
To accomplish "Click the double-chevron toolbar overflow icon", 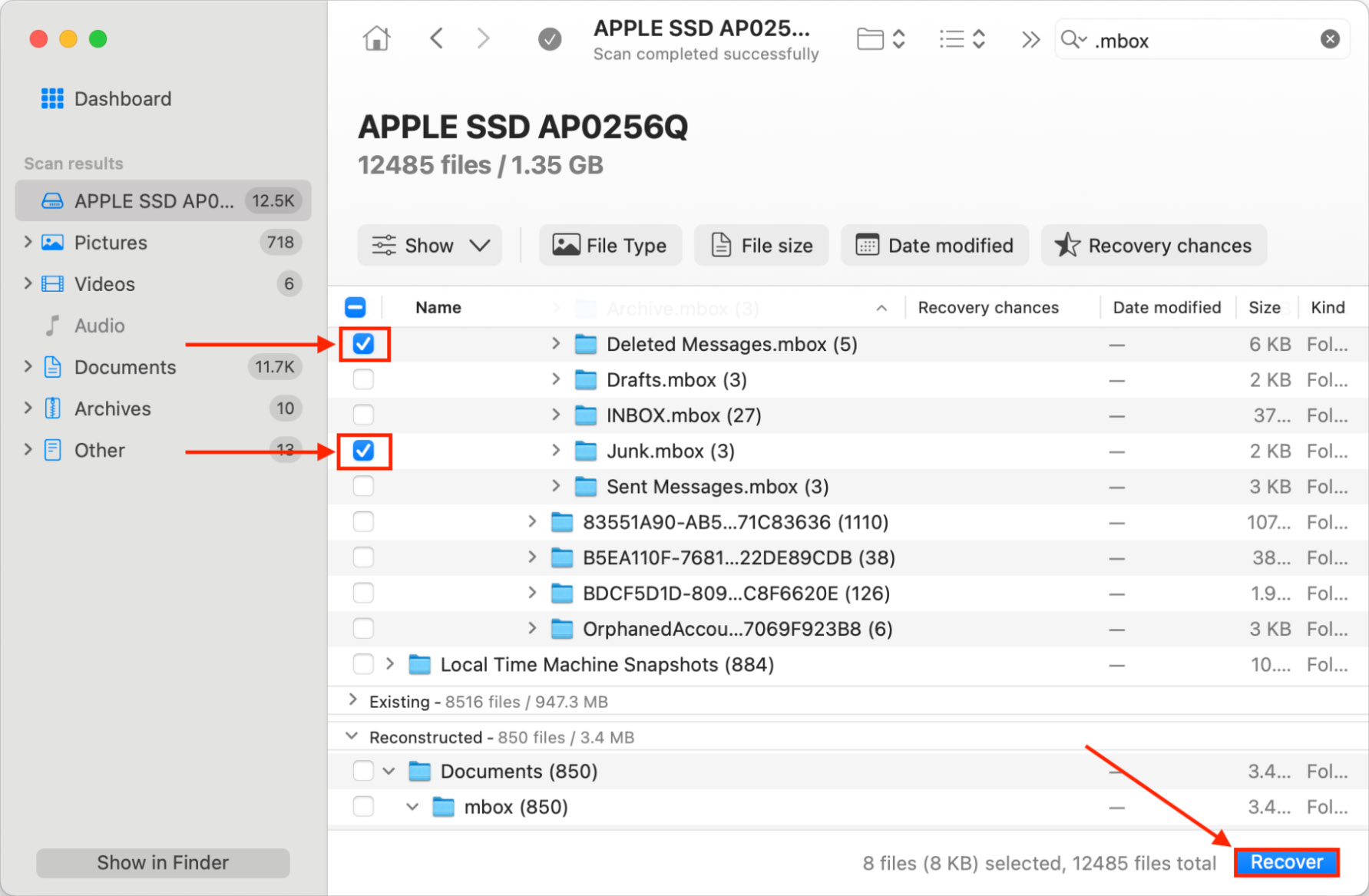I will (1030, 39).
